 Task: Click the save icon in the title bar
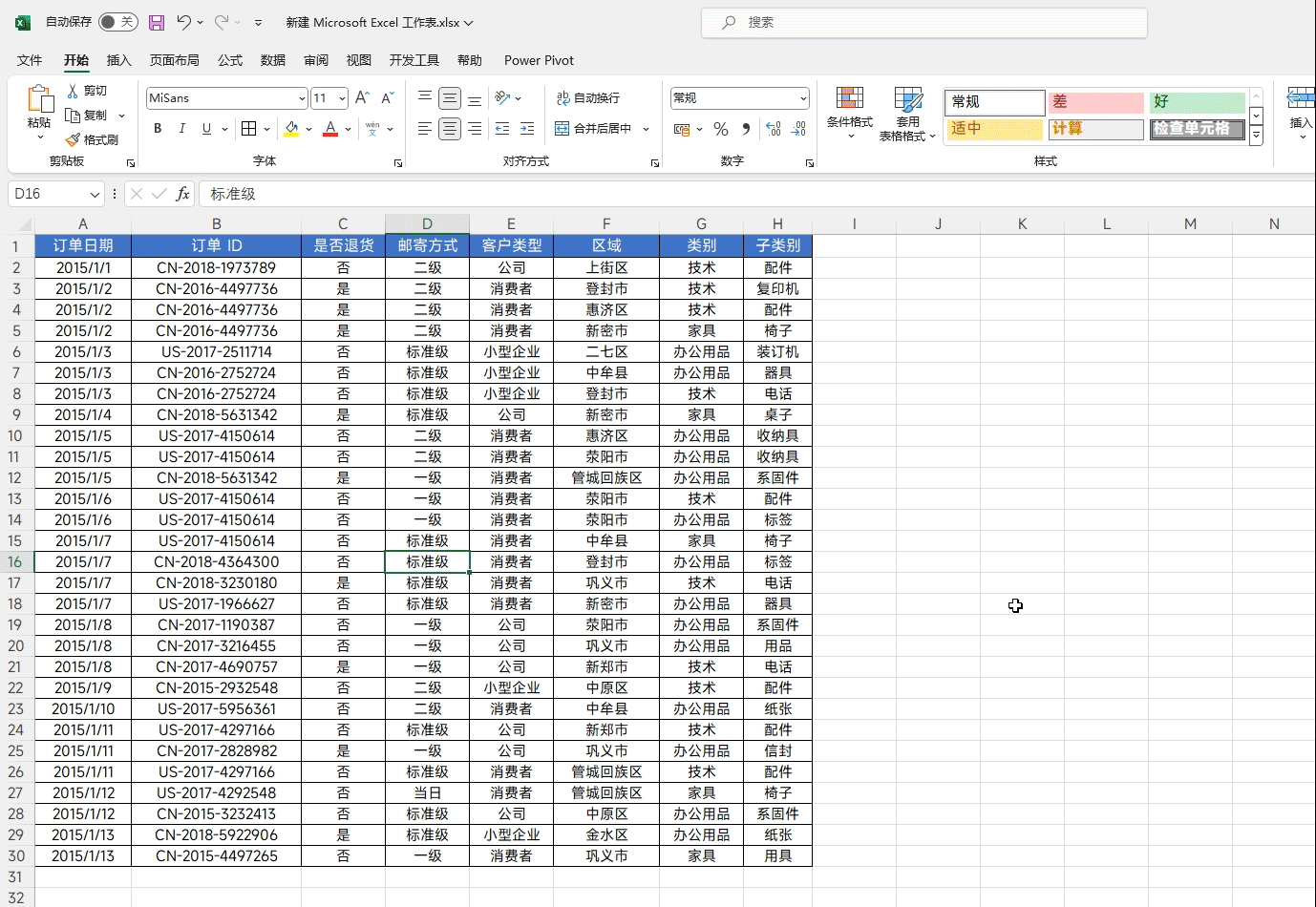[157, 22]
